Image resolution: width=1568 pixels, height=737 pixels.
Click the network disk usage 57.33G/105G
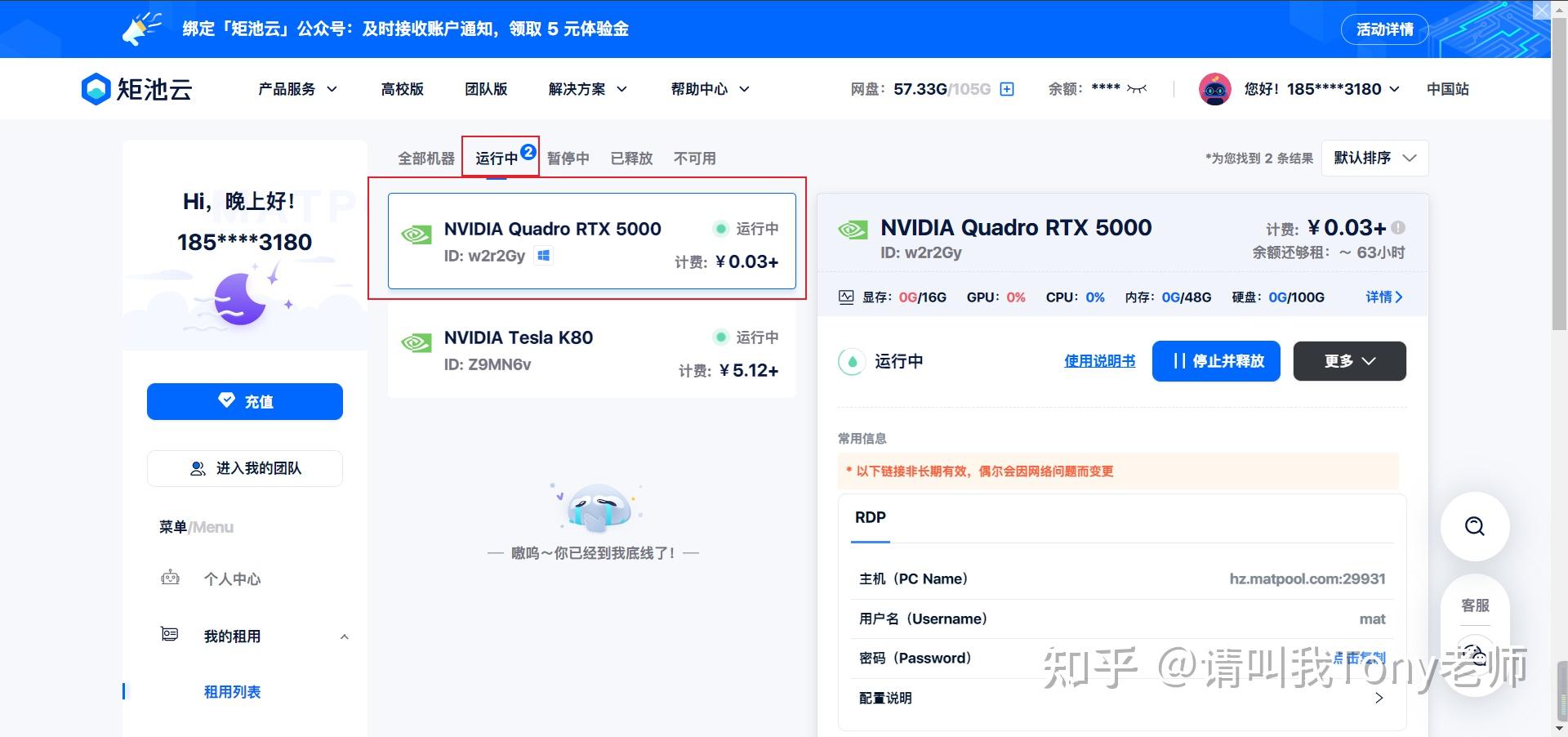[x=942, y=89]
